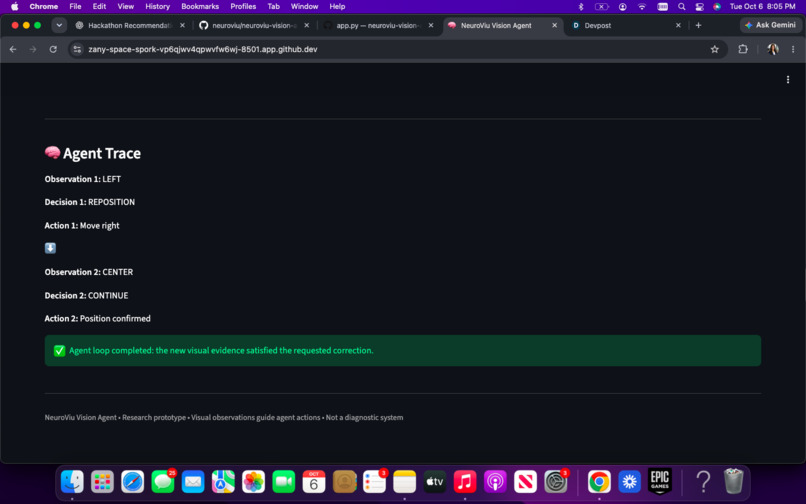Click the 'Action 2: Position confirmed' line

[98, 318]
